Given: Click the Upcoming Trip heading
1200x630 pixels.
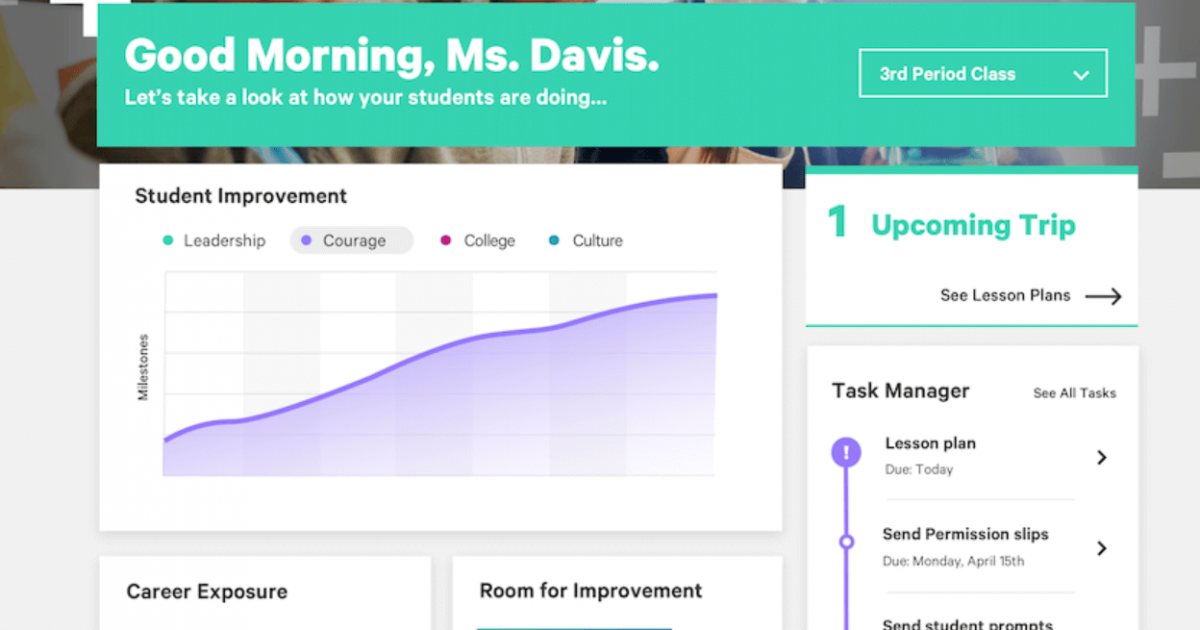Looking at the screenshot, I should [973, 225].
